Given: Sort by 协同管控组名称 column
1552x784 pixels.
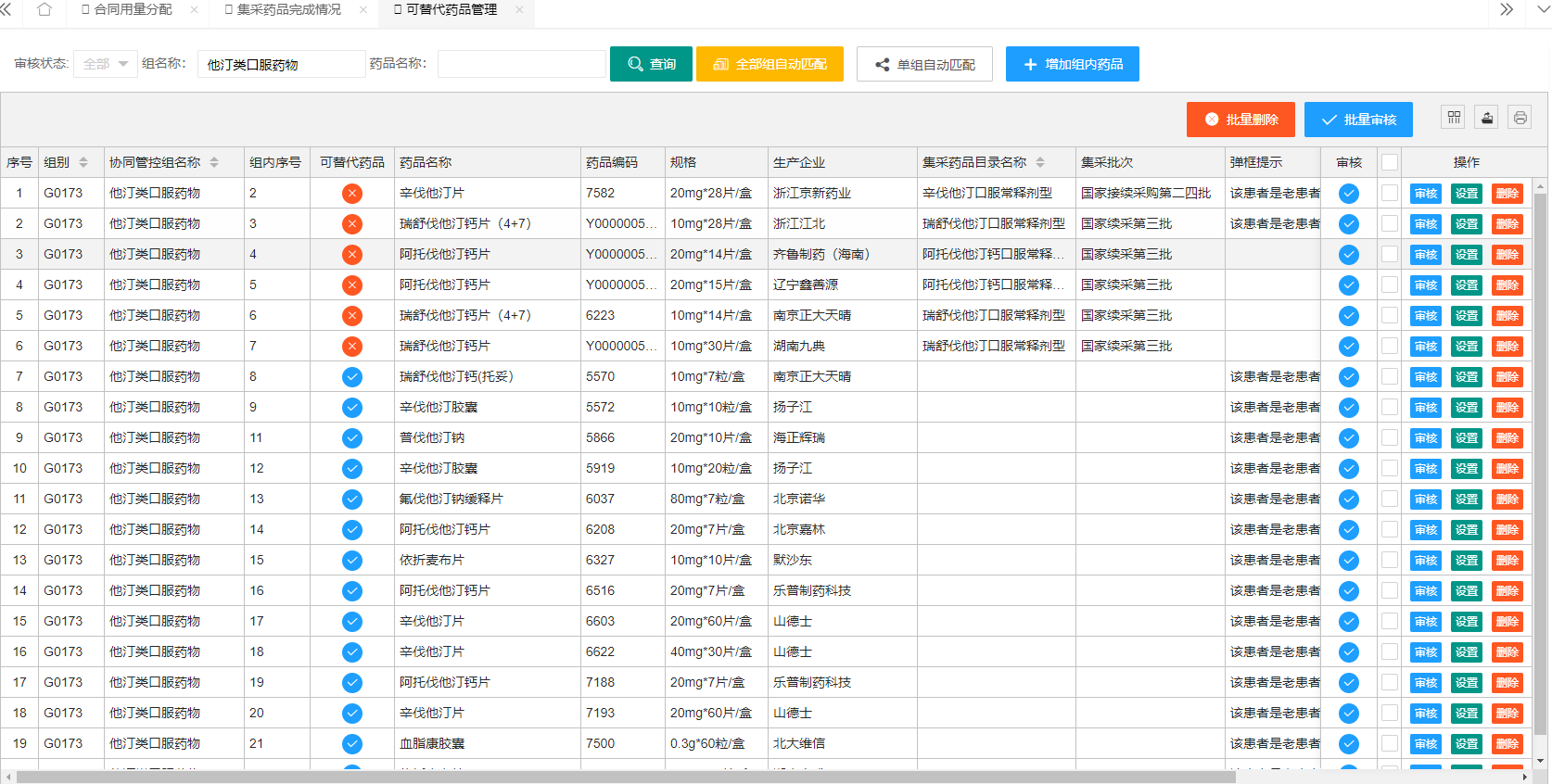Looking at the screenshot, I should [214, 162].
